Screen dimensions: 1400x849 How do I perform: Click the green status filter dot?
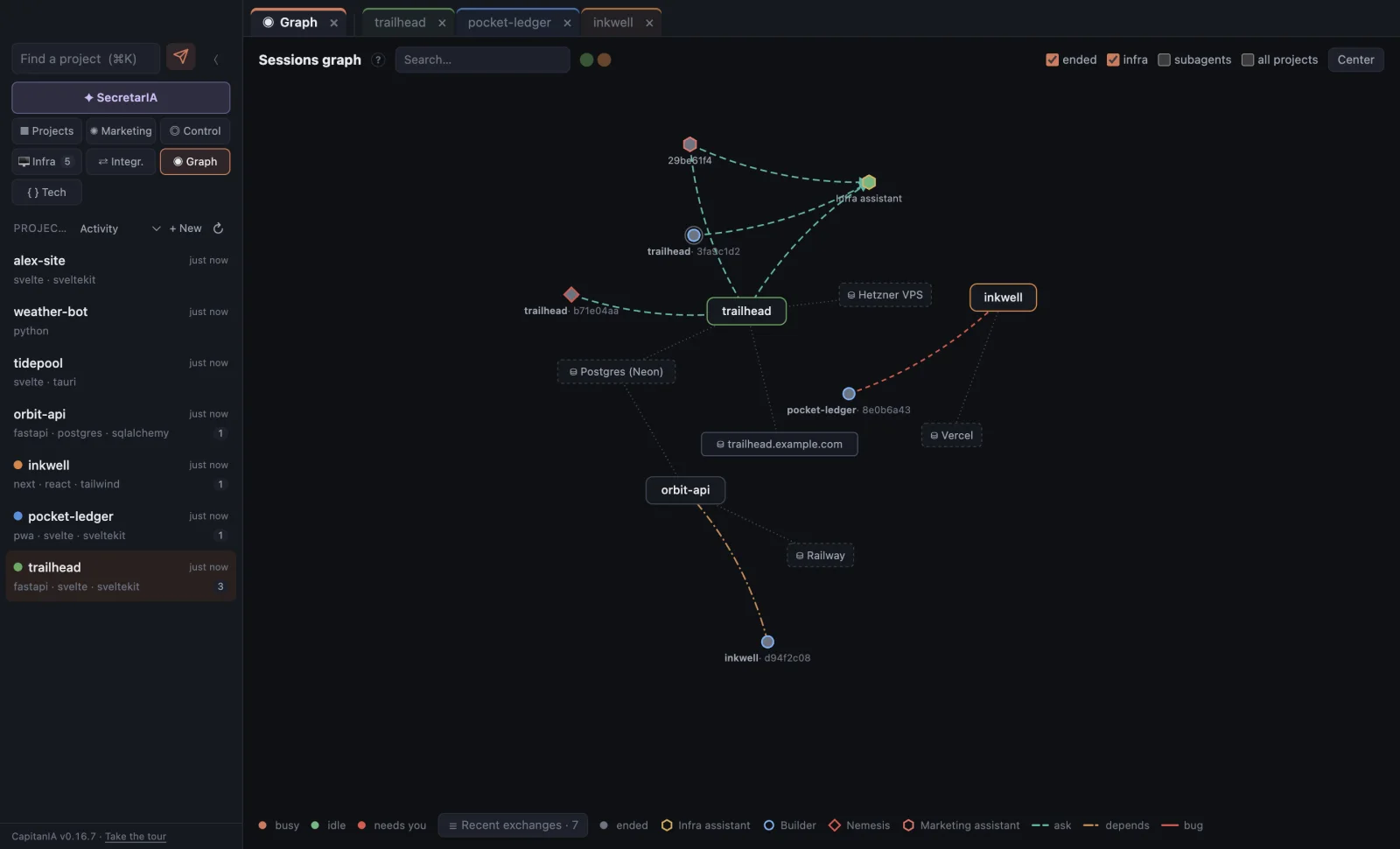[x=586, y=60]
